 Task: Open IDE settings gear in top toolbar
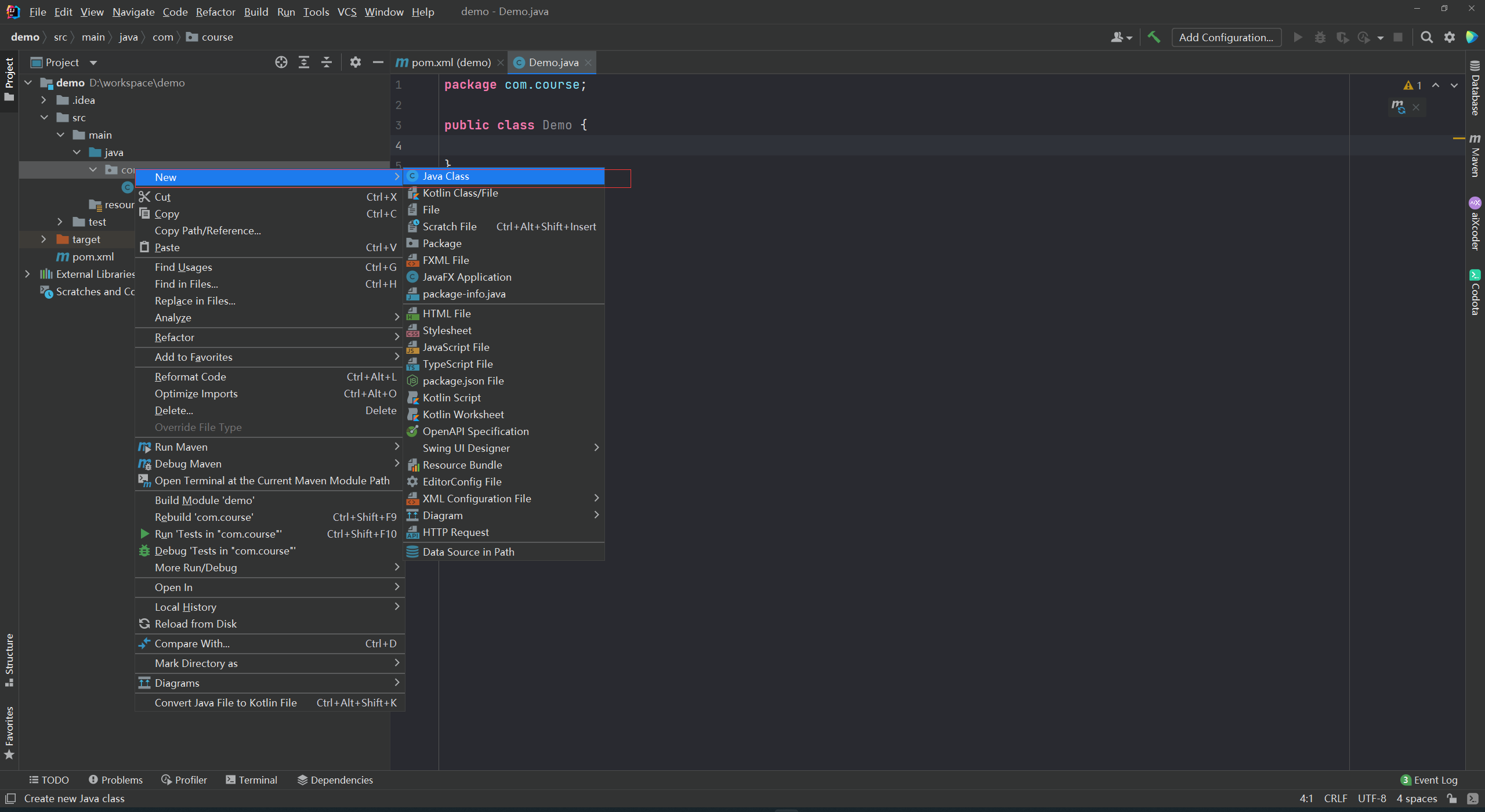[1450, 37]
